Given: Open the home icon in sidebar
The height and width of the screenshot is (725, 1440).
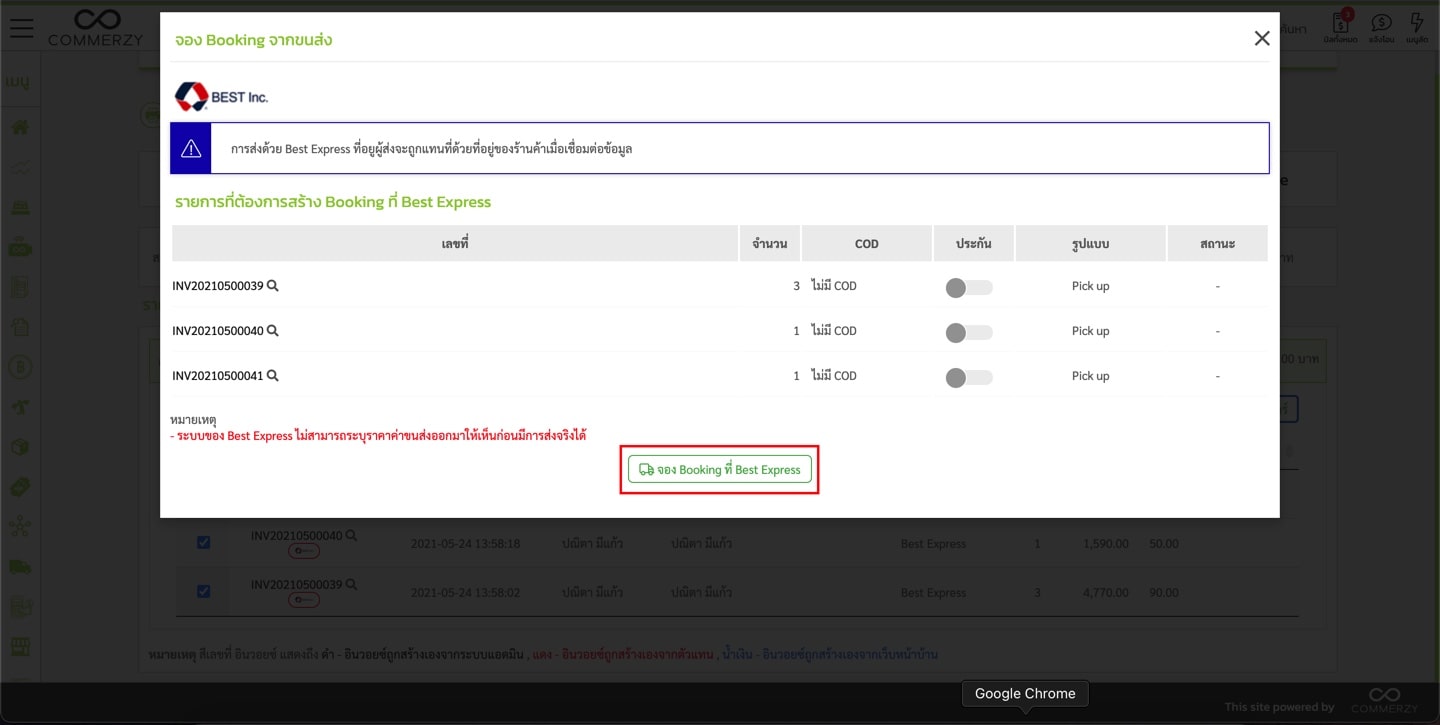Looking at the screenshot, I should tap(20, 128).
